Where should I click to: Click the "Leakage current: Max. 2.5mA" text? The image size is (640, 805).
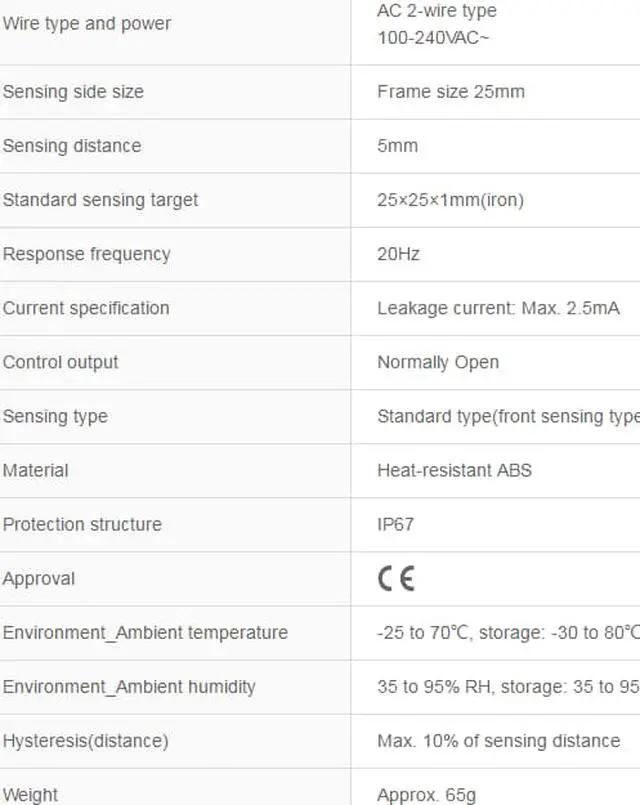(x=498, y=308)
